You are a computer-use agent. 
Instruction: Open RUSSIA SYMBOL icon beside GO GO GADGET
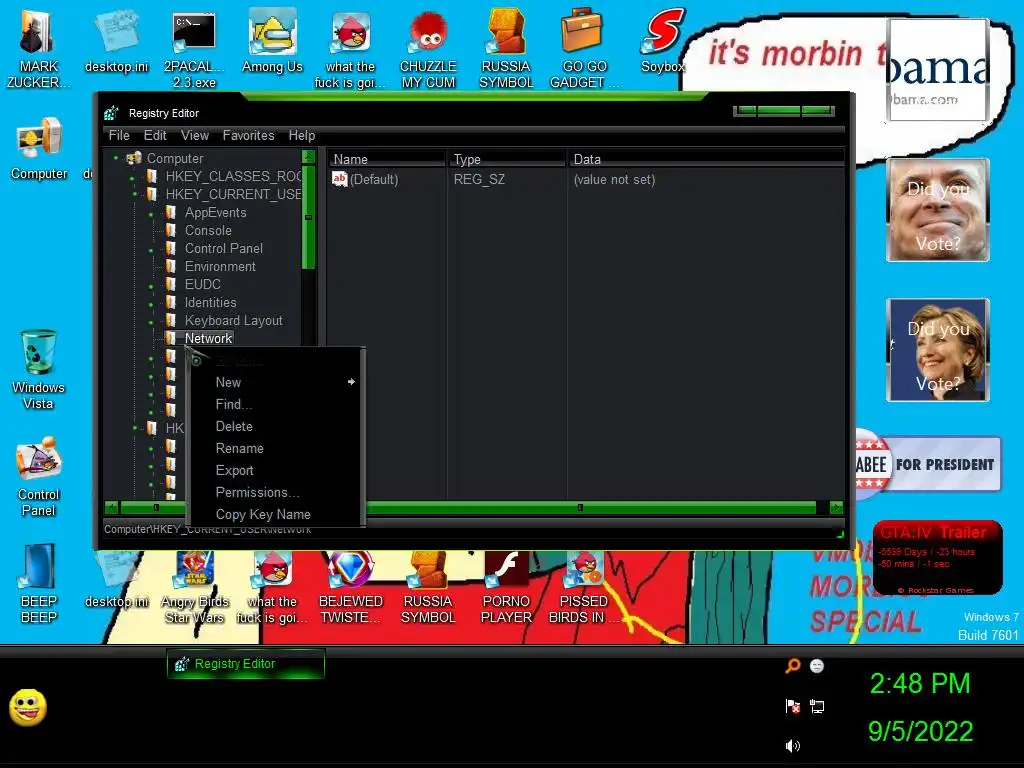click(x=506, y=49)
